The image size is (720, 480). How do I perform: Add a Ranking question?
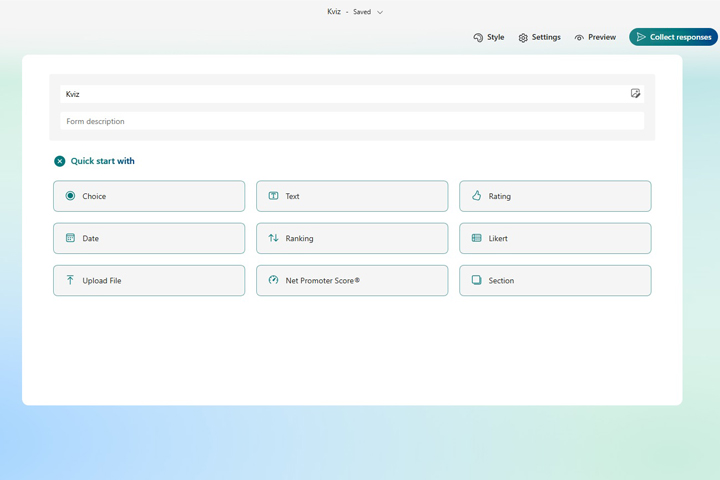pyautogui.click(x=352, y=238)
